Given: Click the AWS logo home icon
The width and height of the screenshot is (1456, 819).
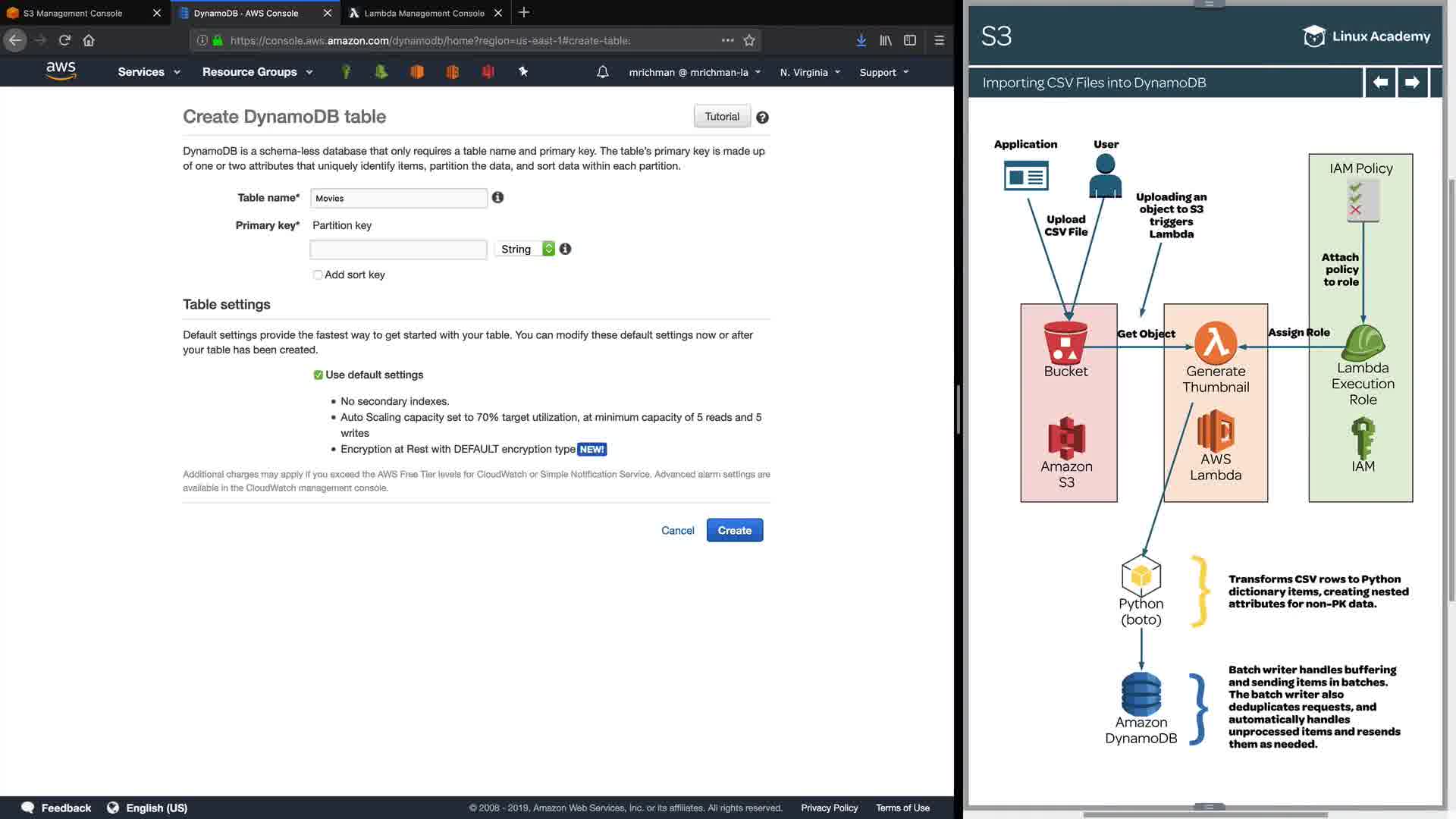Looking at the screenshot, I should (61, 71).
